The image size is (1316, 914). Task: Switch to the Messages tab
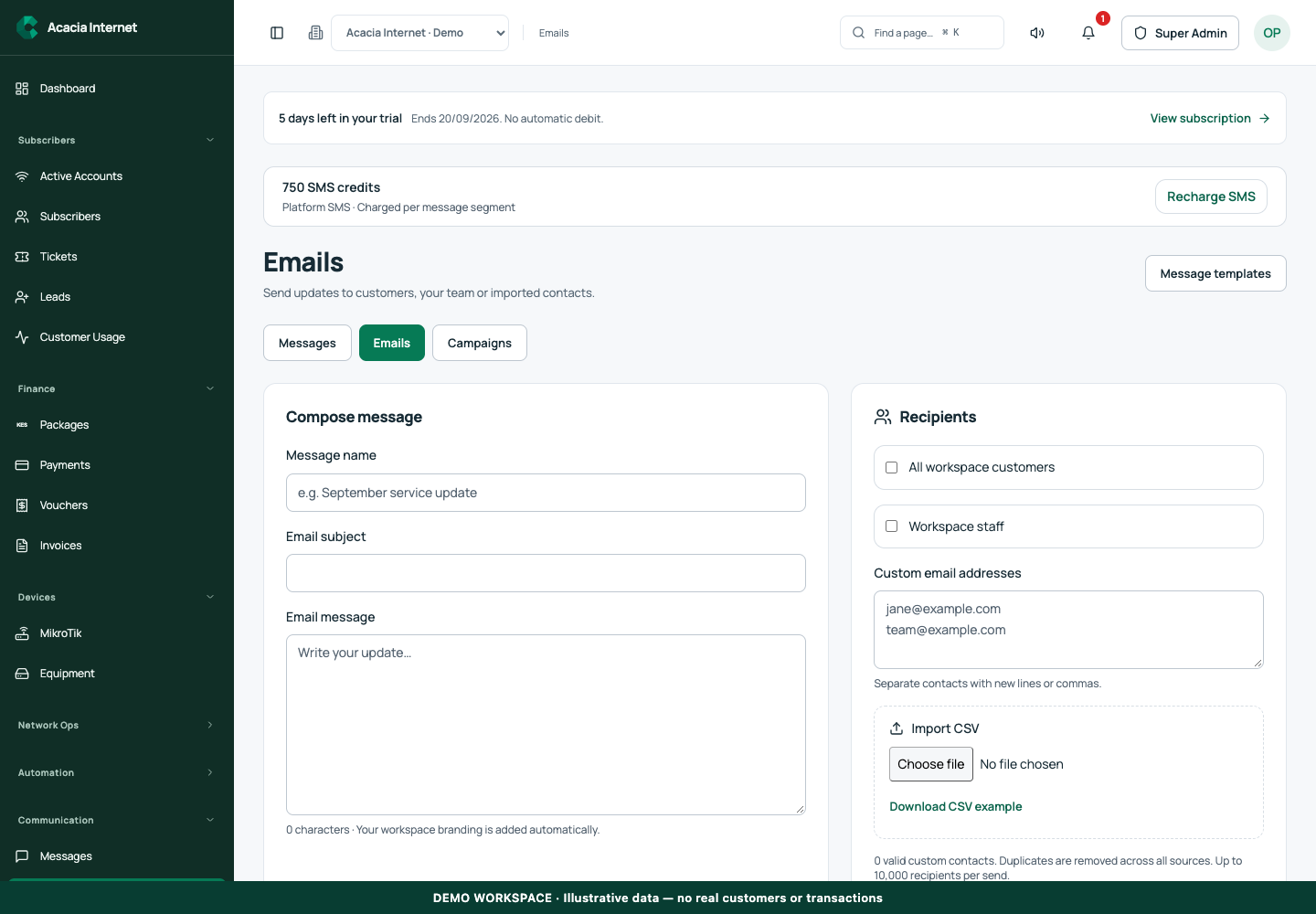click(x=307, y=343)
